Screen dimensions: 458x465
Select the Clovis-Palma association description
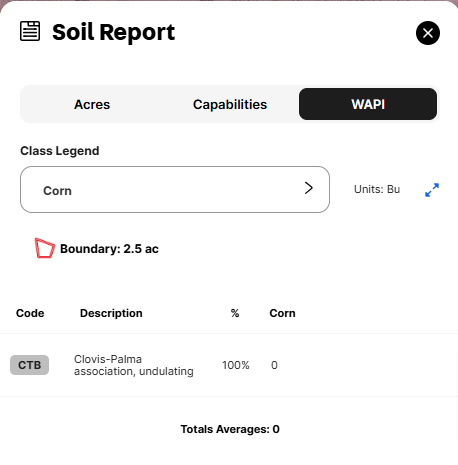(134, 365)
